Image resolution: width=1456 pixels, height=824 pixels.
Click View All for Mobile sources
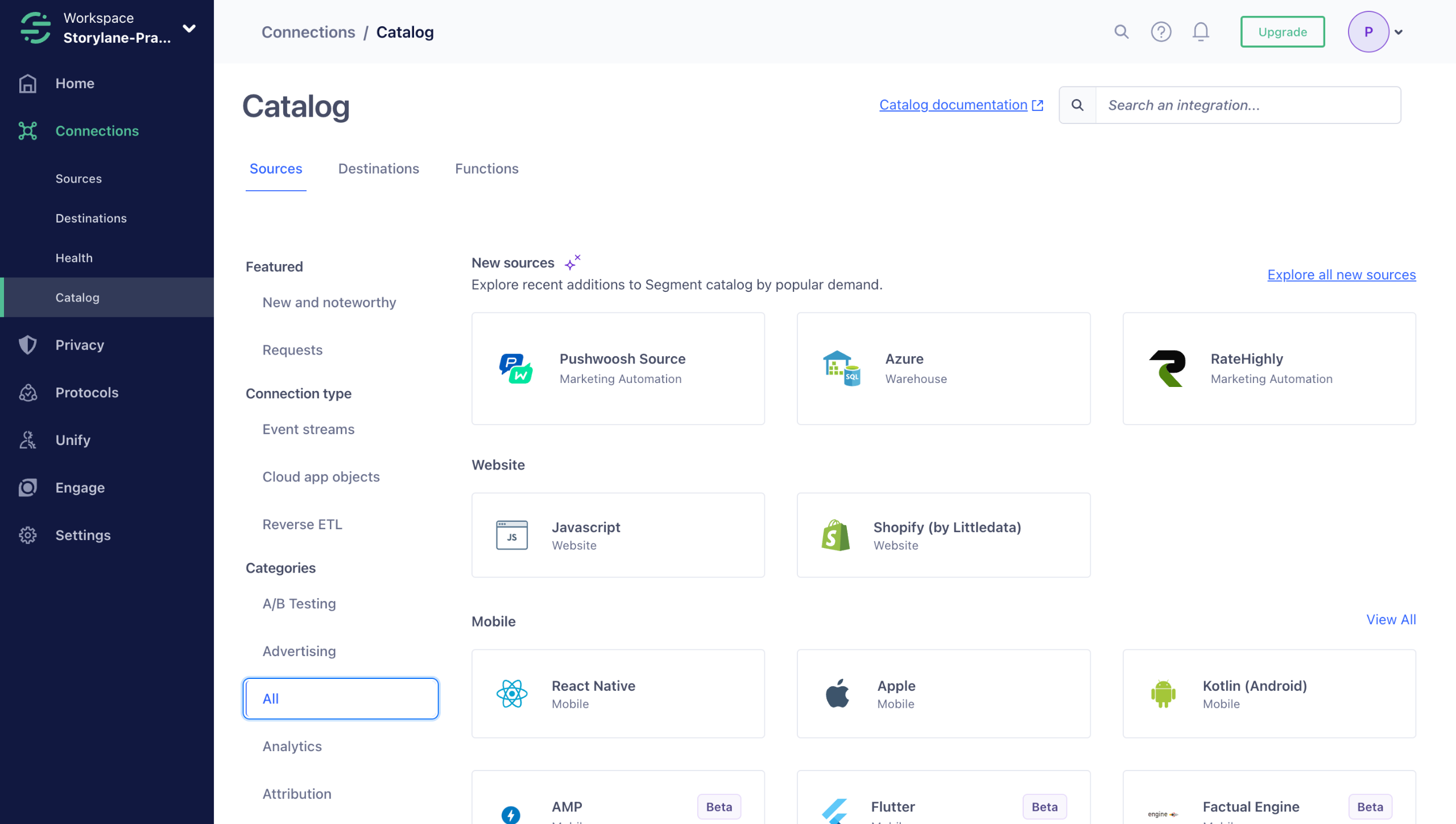[x=1391, y=620]
